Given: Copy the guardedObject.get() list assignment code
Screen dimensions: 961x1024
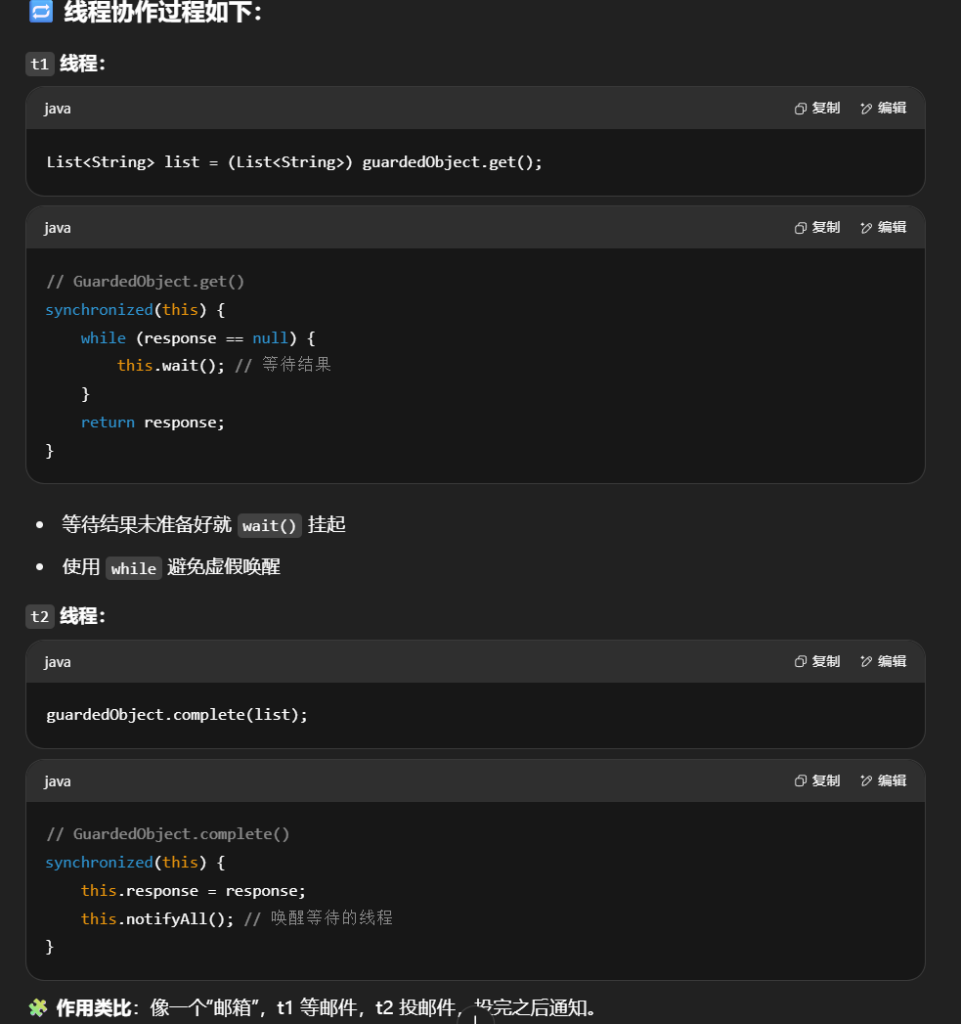Looking at the screenshot, I should pos(817,108).
